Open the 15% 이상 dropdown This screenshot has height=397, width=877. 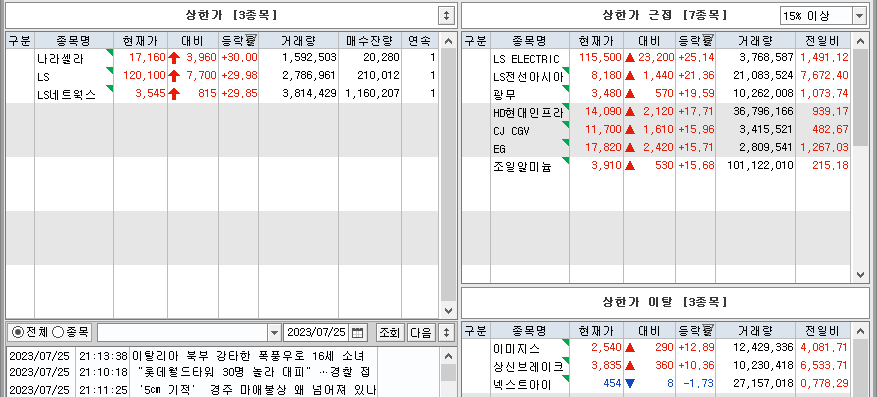click(859, 16)
